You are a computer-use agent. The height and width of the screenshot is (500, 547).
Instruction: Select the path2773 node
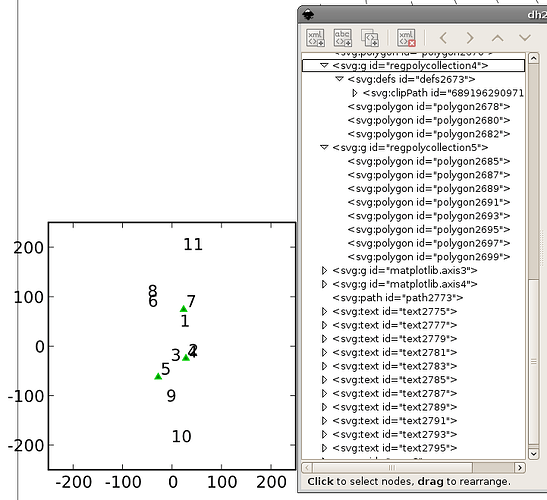pyautogui.click(x=398, y=298)
